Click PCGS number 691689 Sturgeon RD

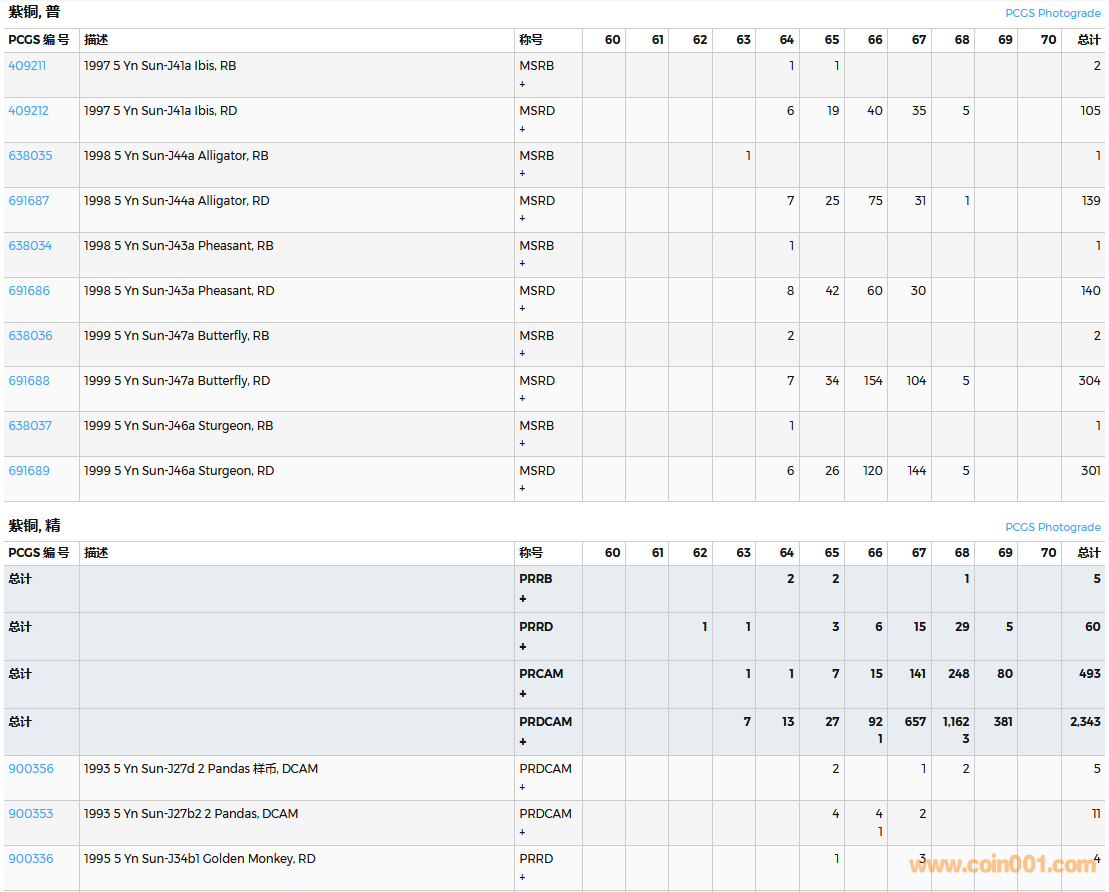pos(28,471)
